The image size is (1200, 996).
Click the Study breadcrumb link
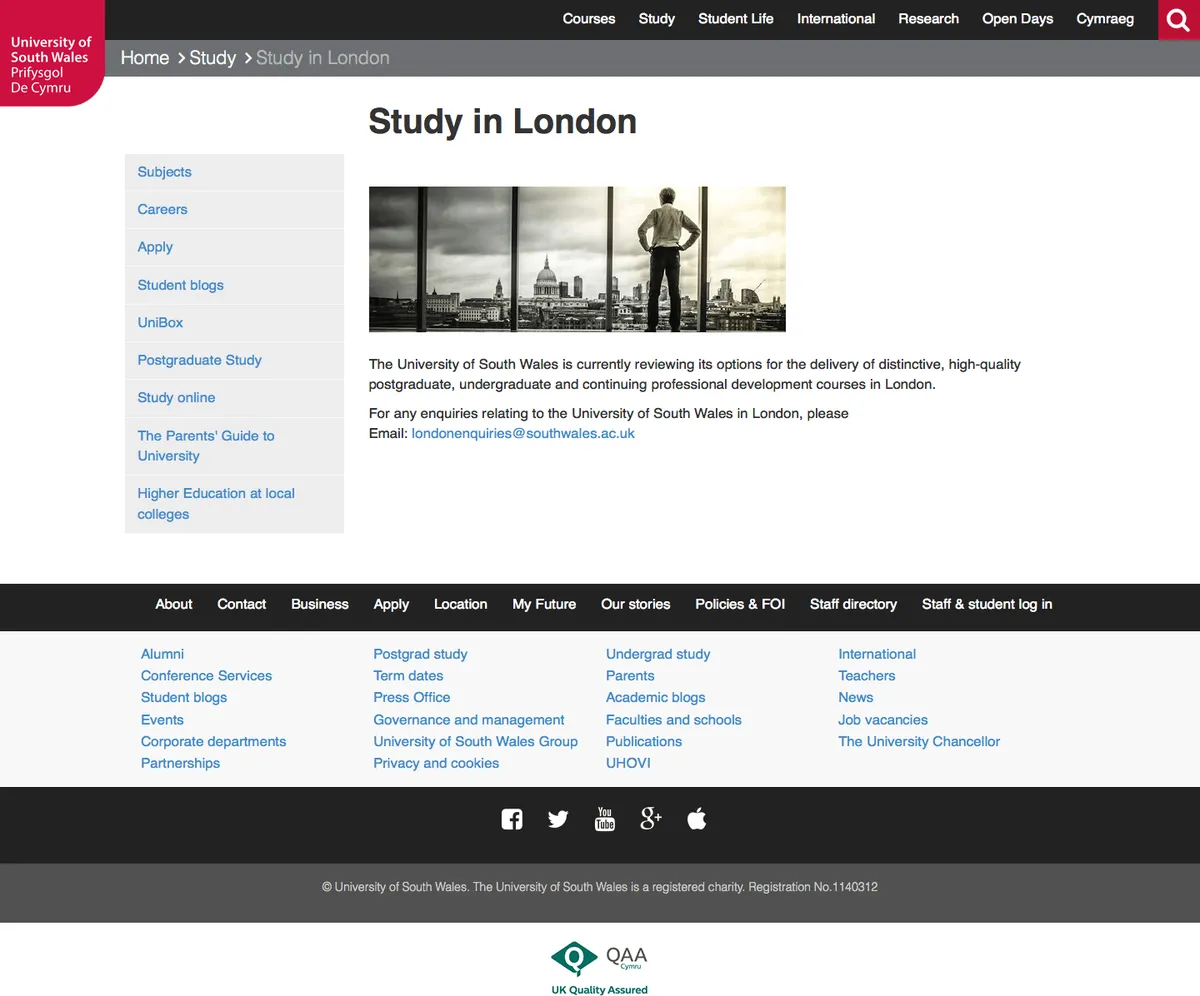click(x=212, y=58)
